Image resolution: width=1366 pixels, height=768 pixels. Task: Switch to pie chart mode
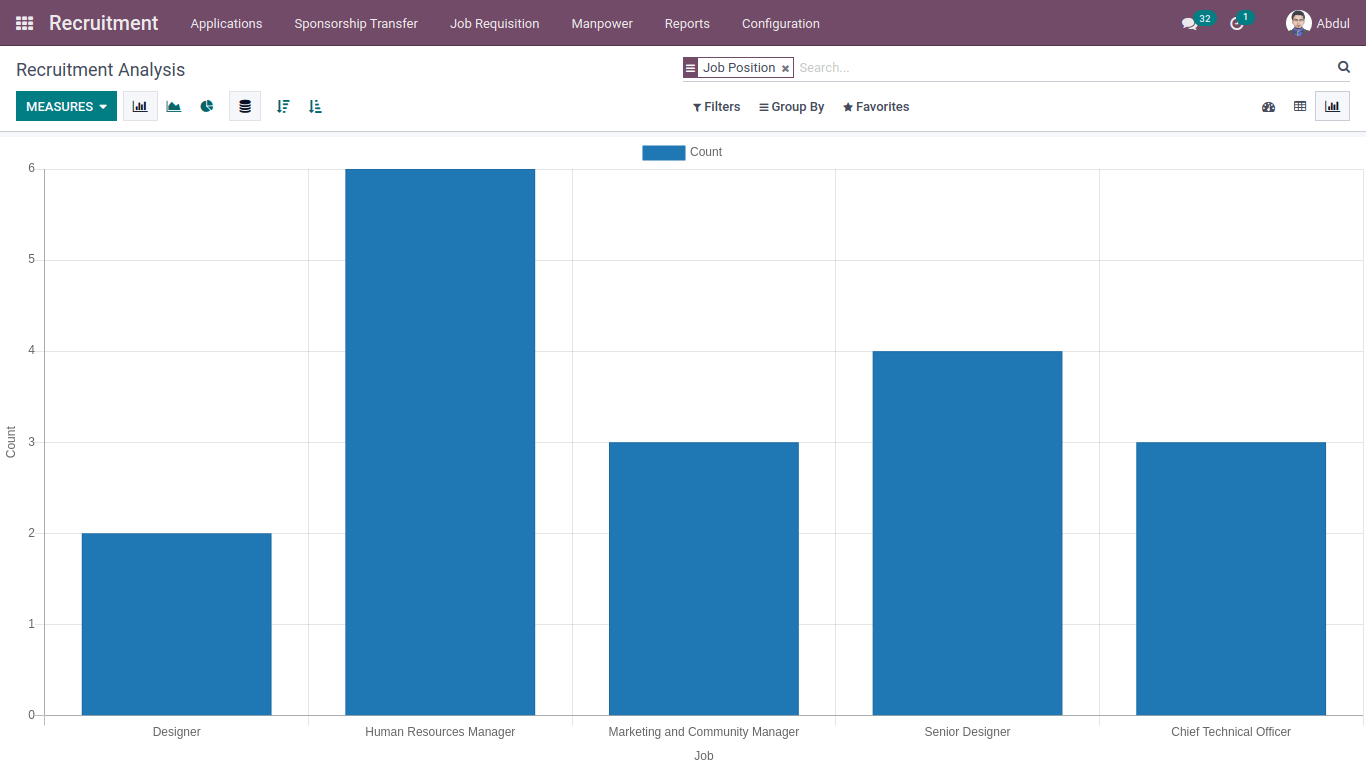click(207, 106)
